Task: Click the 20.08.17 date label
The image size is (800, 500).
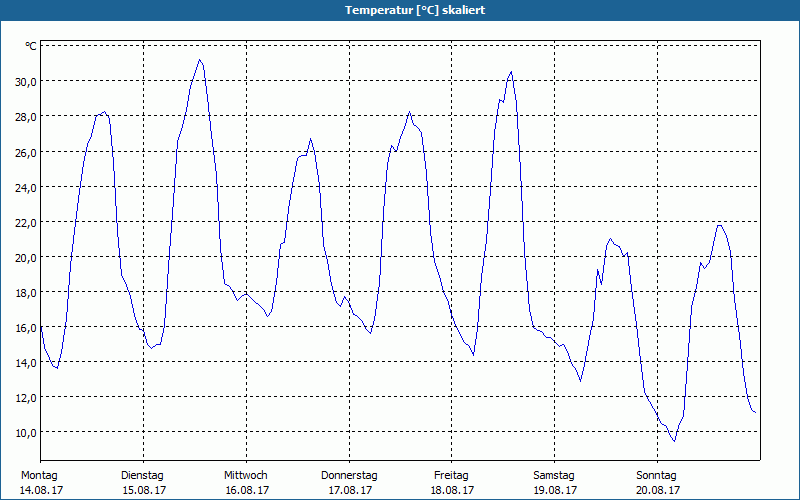Action: [x=659, y=490]
